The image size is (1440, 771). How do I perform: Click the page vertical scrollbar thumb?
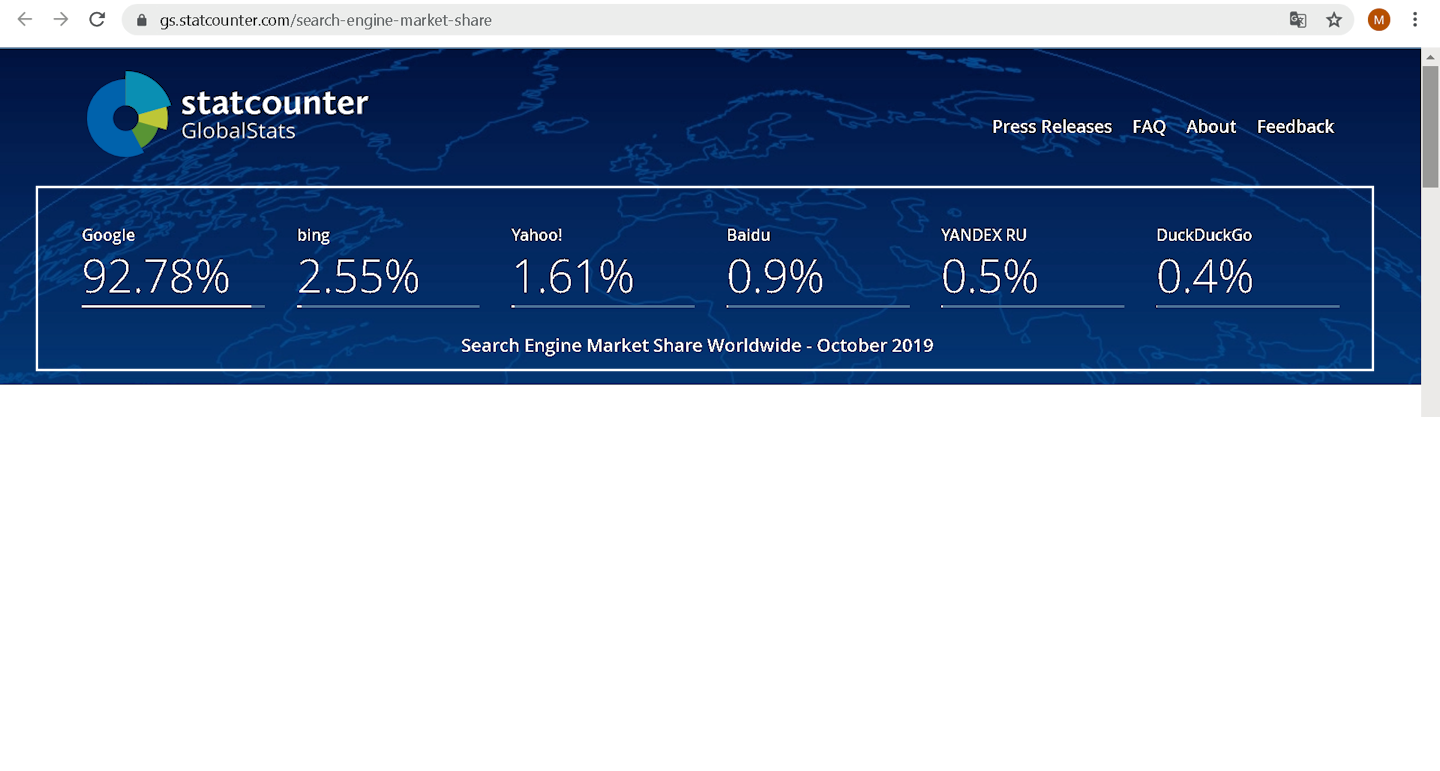pyautogui.click(x=1430, y=127)
